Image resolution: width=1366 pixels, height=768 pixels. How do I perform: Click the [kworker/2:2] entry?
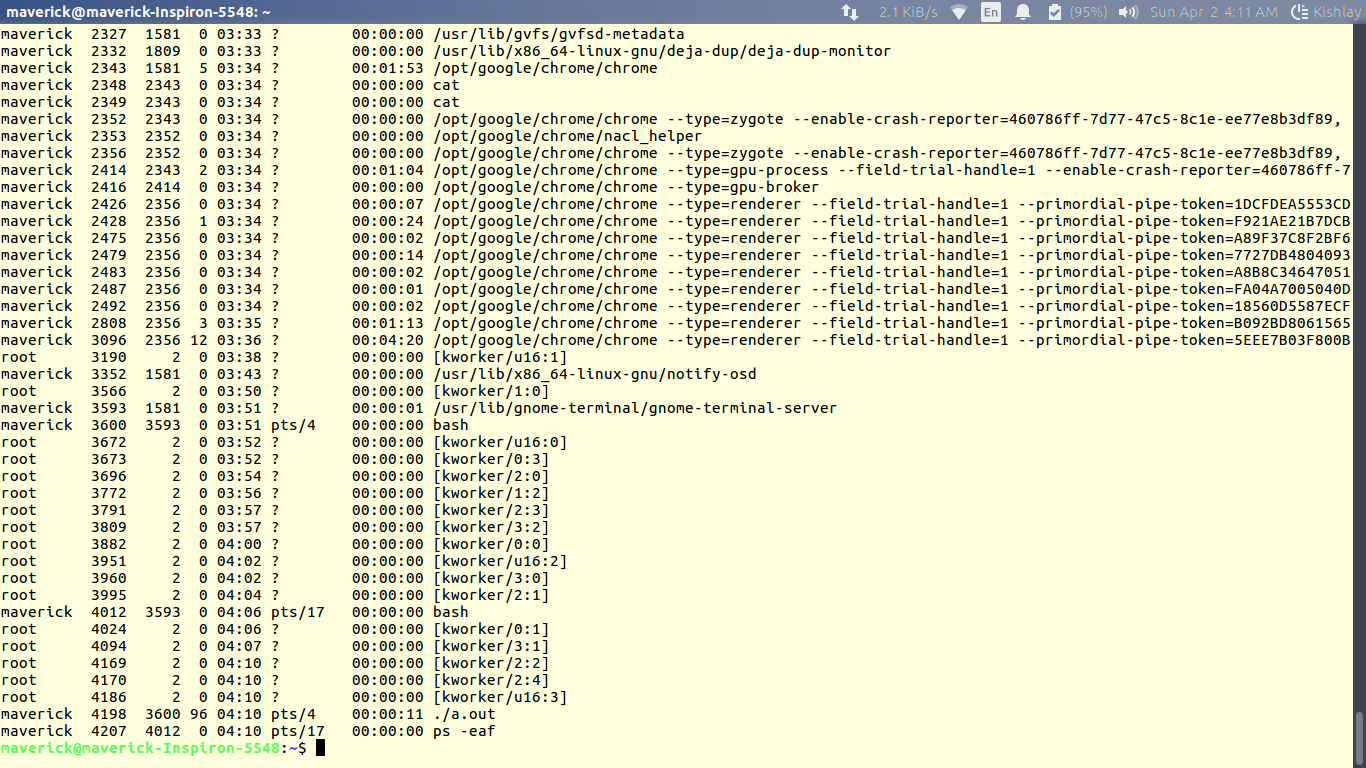coord(491,663)
